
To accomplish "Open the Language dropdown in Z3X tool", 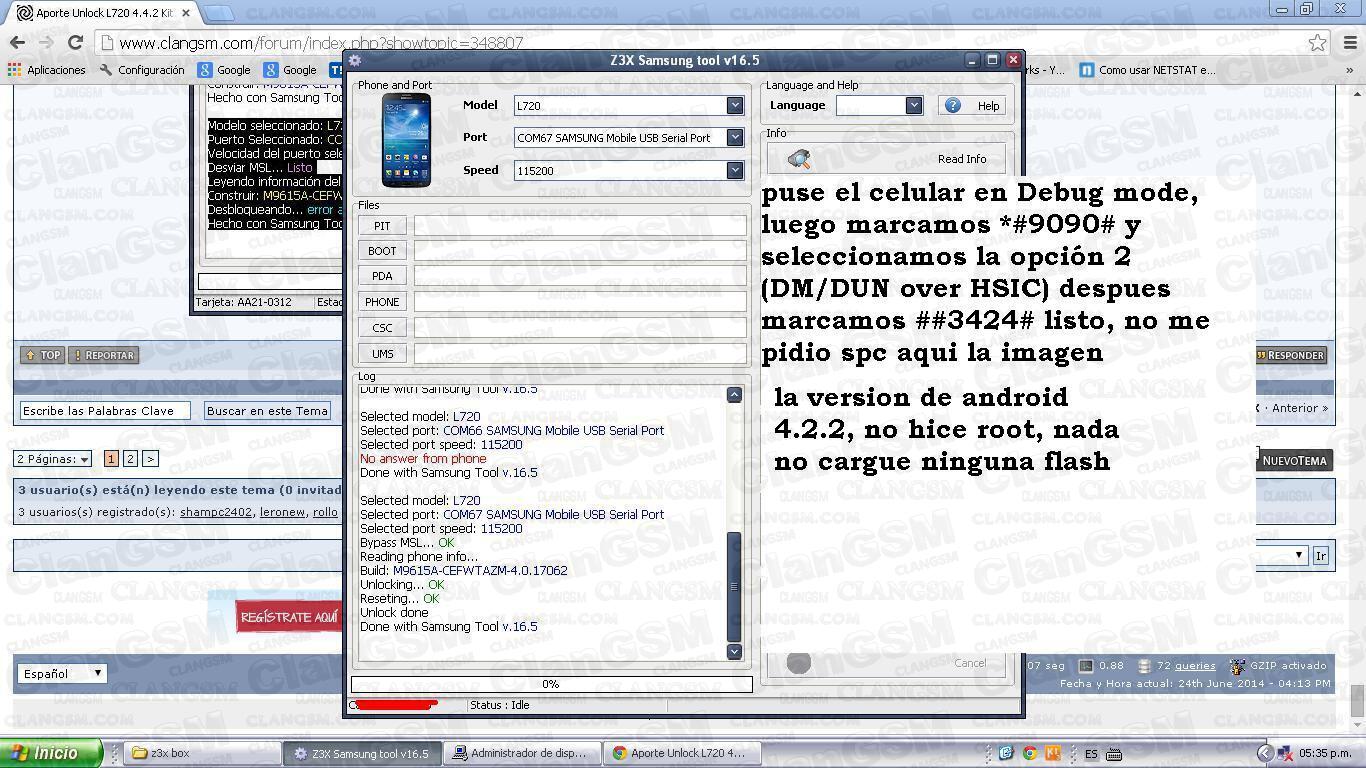I will coord(913,105).
